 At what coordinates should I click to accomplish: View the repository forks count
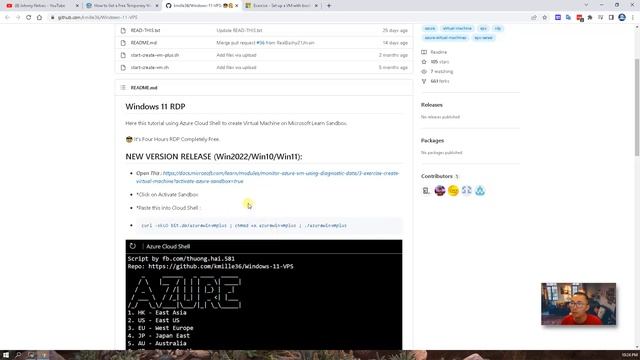(x=440, y=81)
